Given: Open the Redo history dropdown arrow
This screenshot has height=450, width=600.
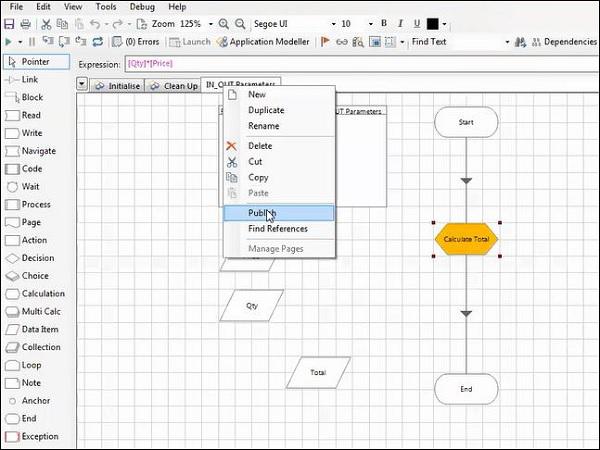Looking at the screenshot, I should tap(129, 24).
